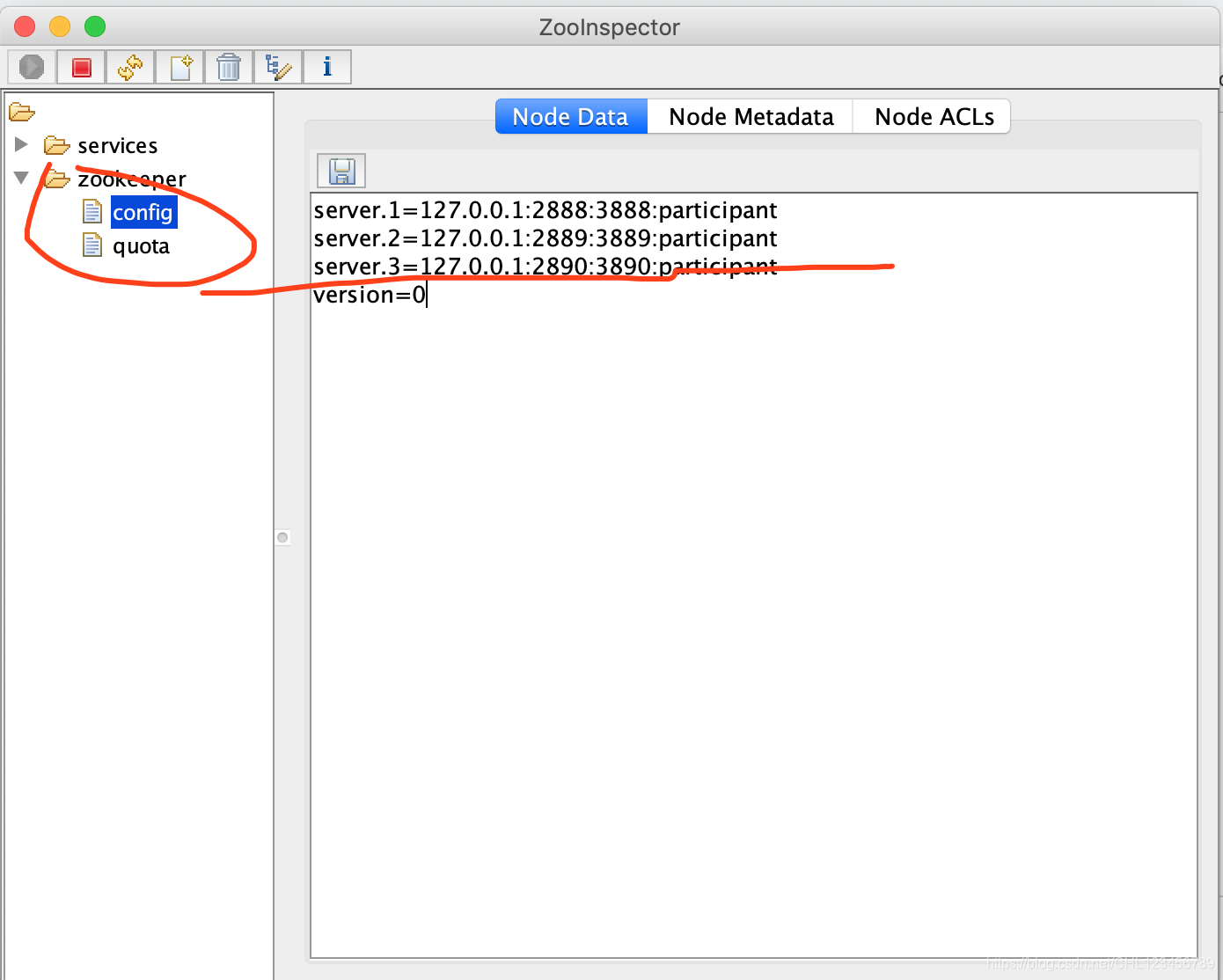Open the node viewers settings icon
1223x980 pixels.
278,67
